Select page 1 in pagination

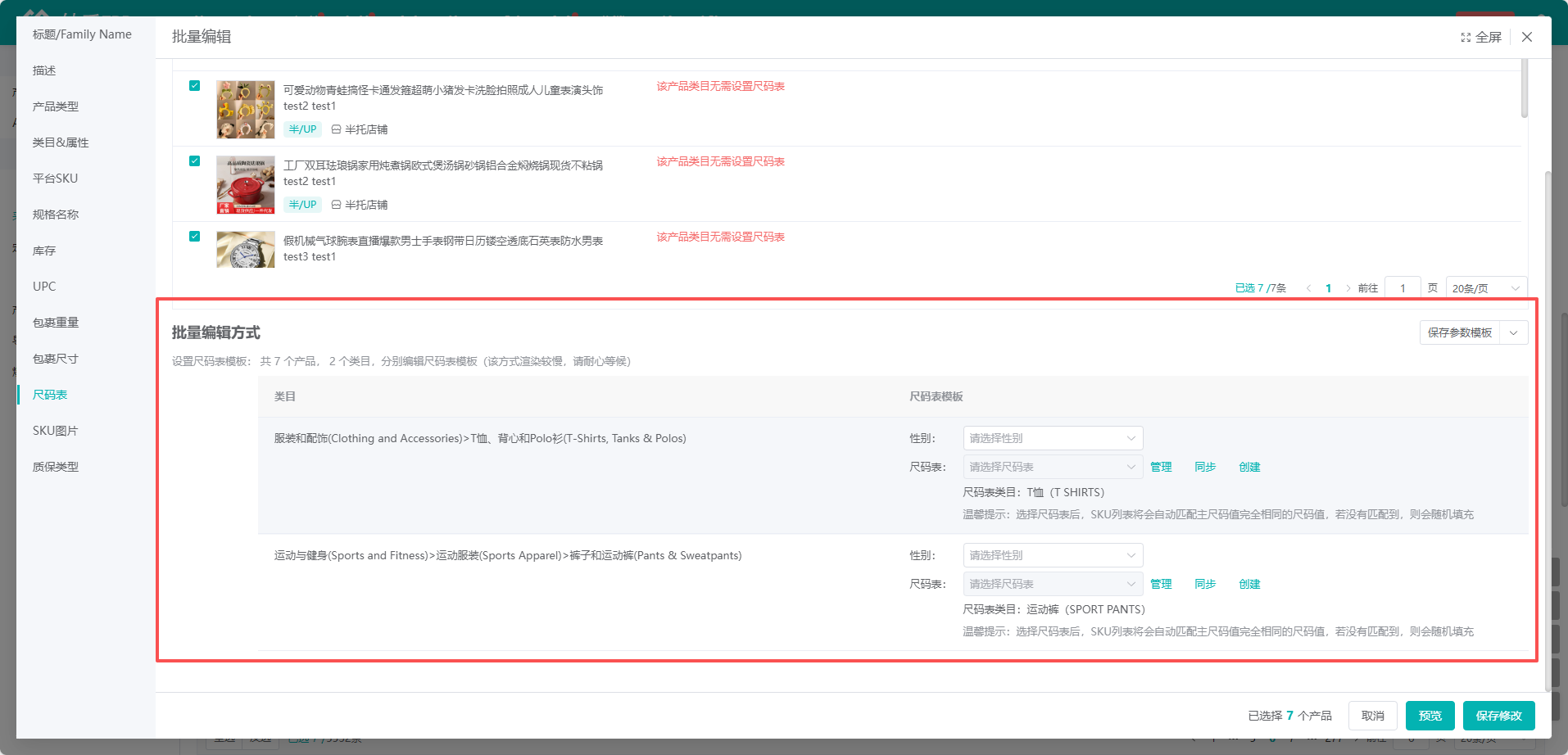tap(1328, 288)
